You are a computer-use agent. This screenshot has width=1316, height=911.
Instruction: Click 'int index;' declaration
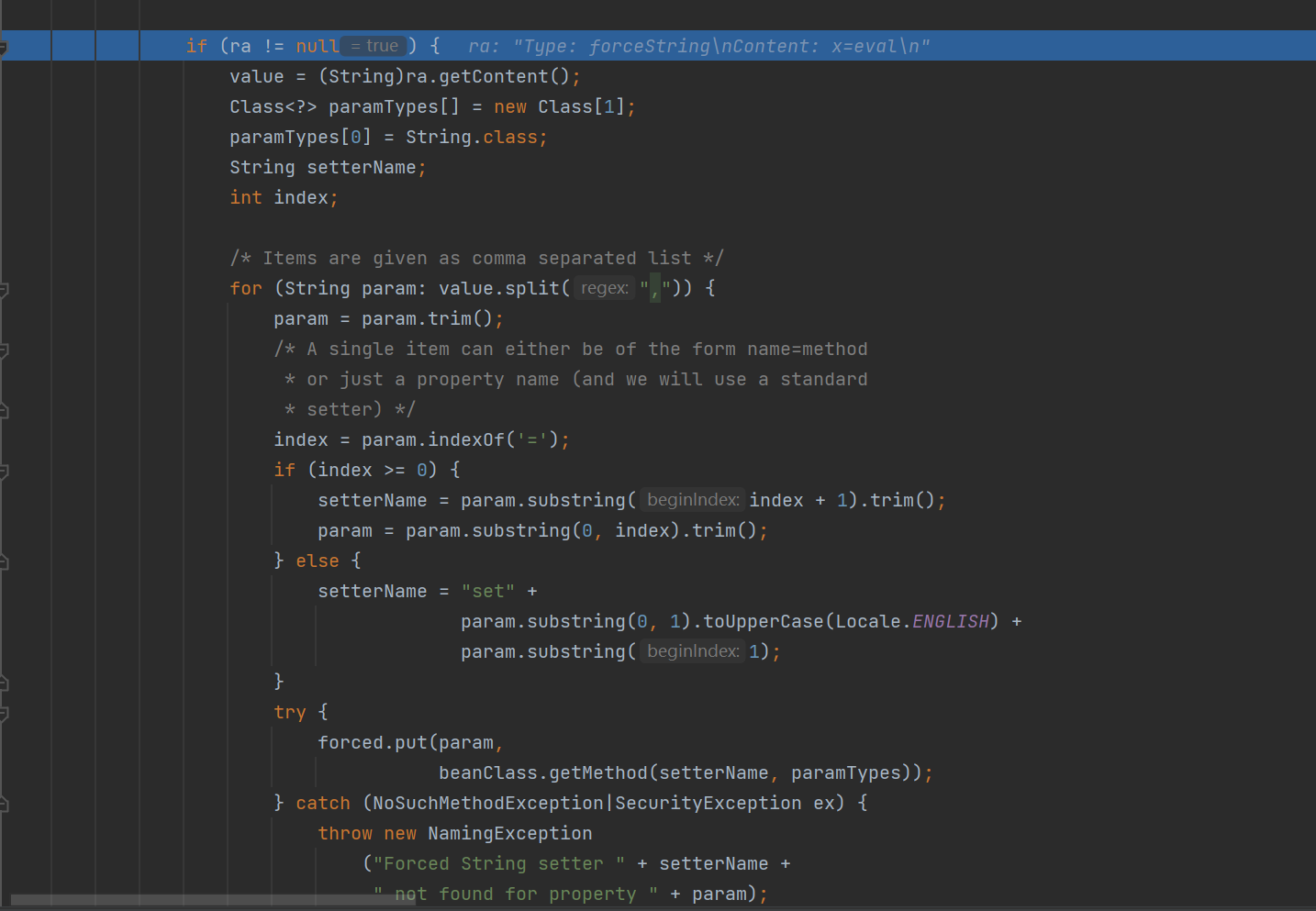(x=284, y=197)
